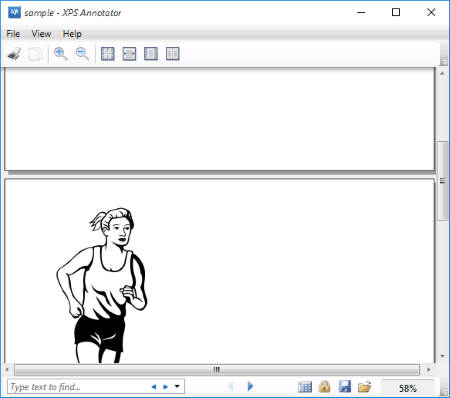Screen dimensions: 450x398
Task: Click vertical scrollbar thumb
Action: (x=443, y=181)
